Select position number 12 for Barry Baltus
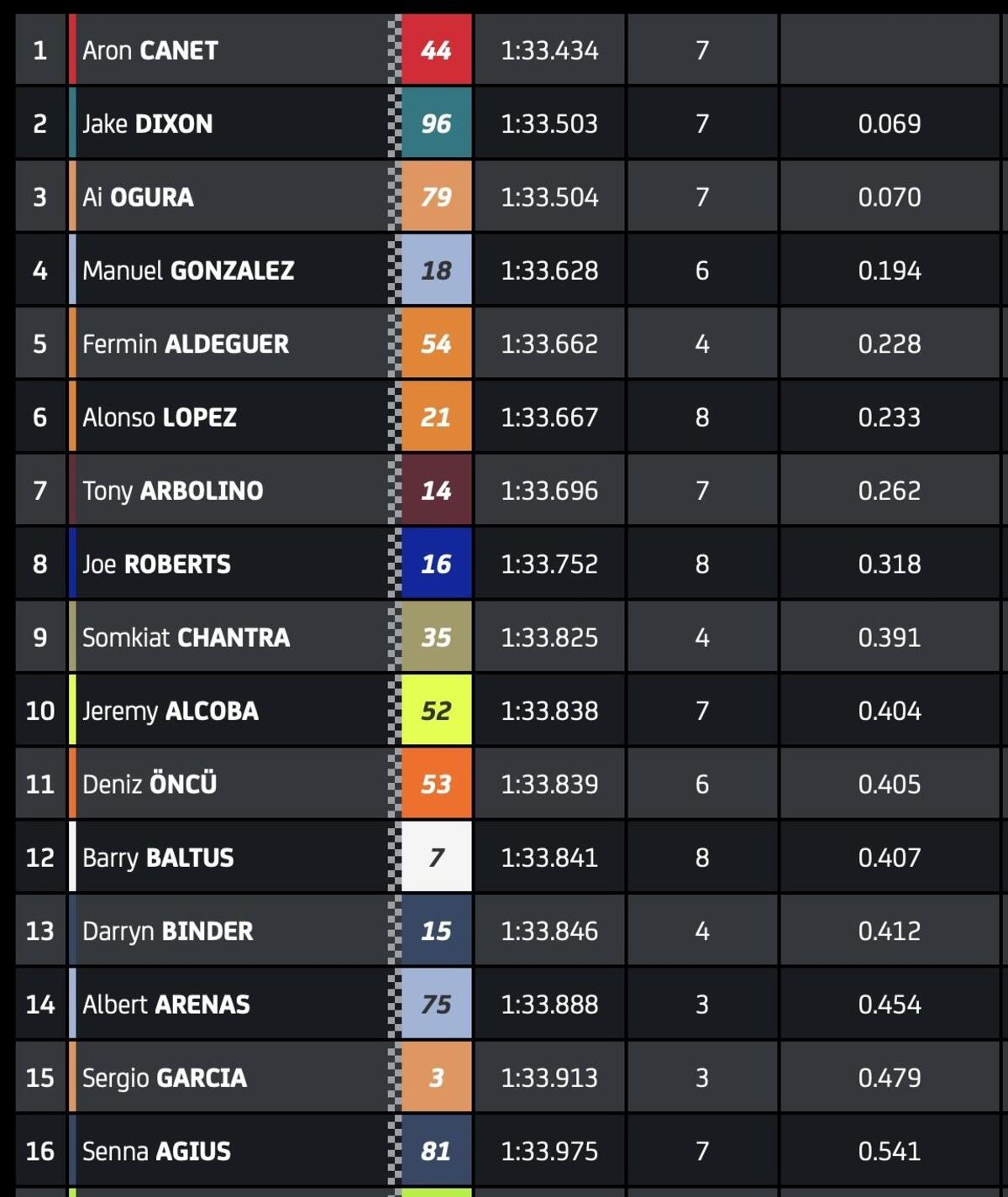Screen dimensions: 1008x1197 (39, 858)
